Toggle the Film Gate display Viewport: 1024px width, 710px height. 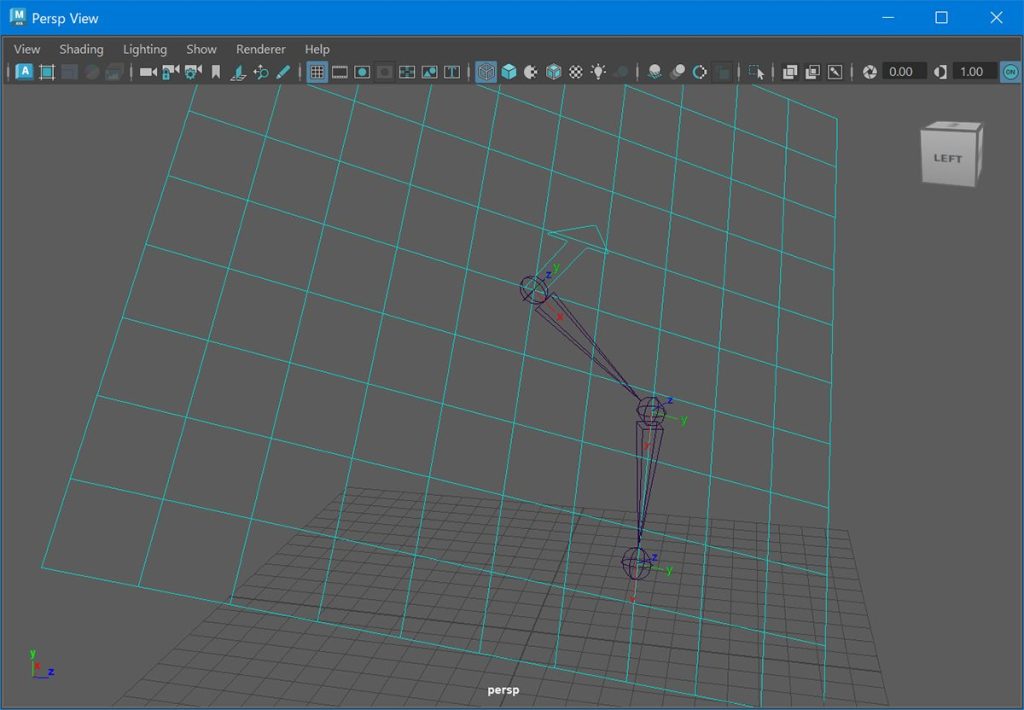(340, 72)
